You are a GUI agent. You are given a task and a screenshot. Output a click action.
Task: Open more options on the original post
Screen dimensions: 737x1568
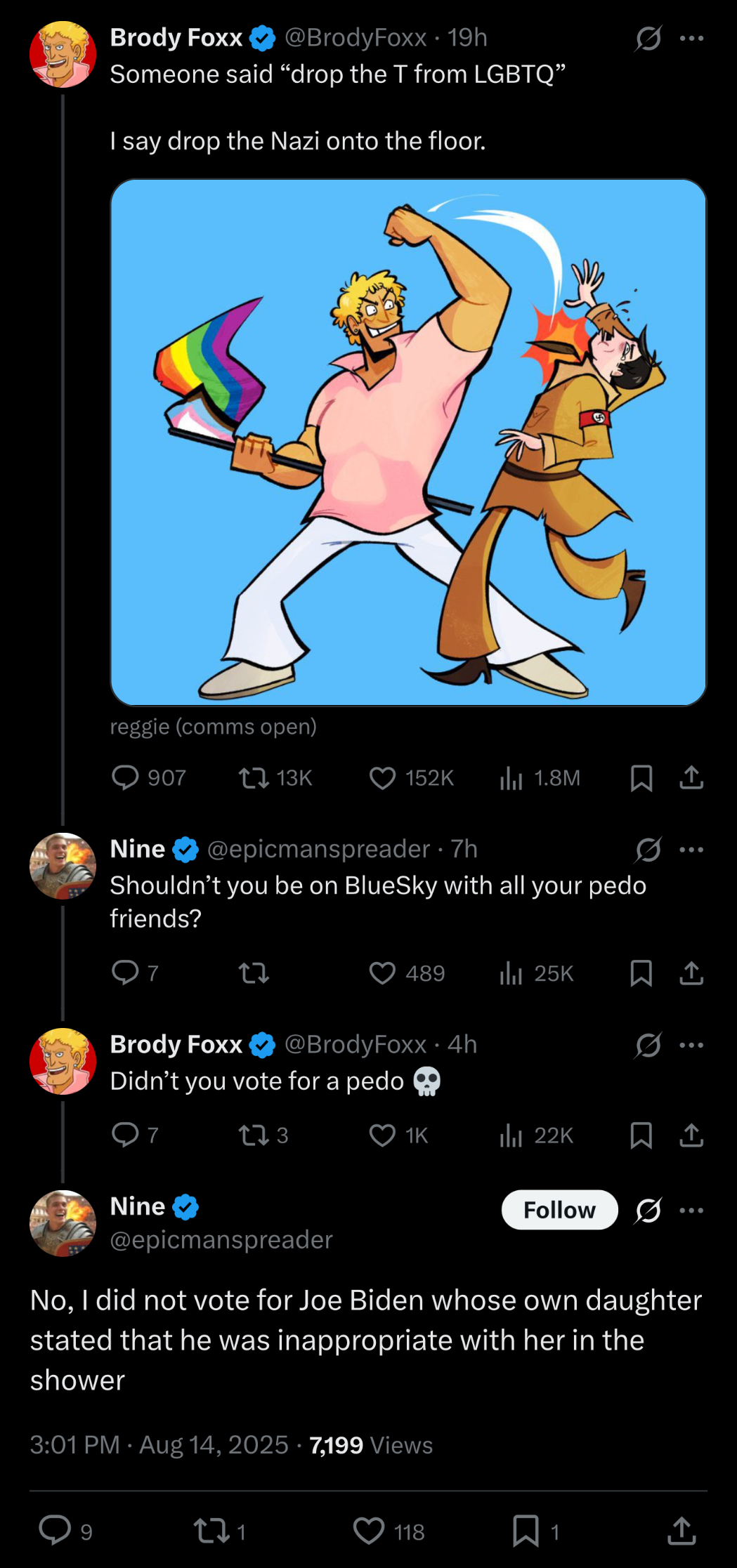tap(691, 38)
